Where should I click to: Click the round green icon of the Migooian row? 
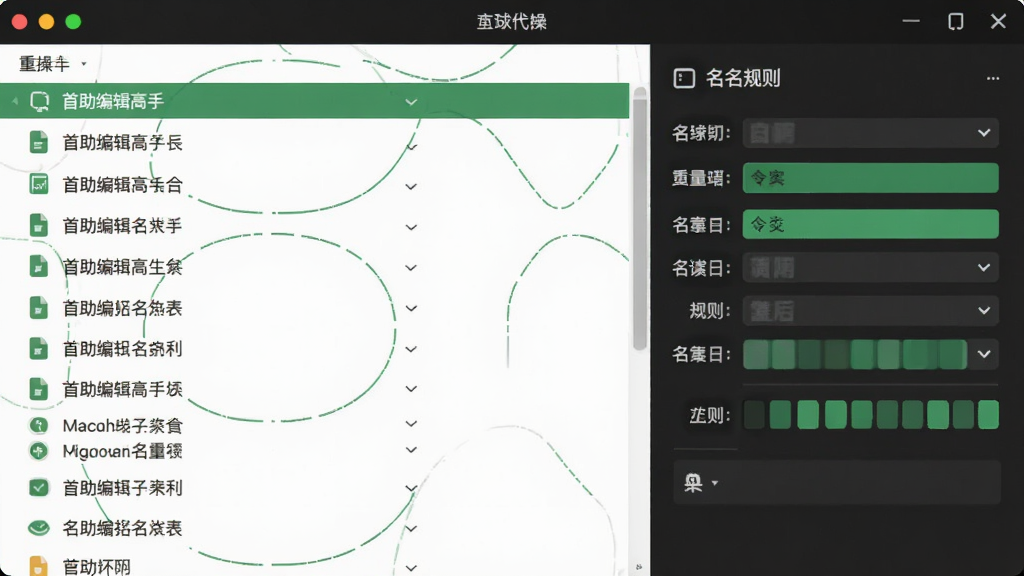[x=39, y=451]
